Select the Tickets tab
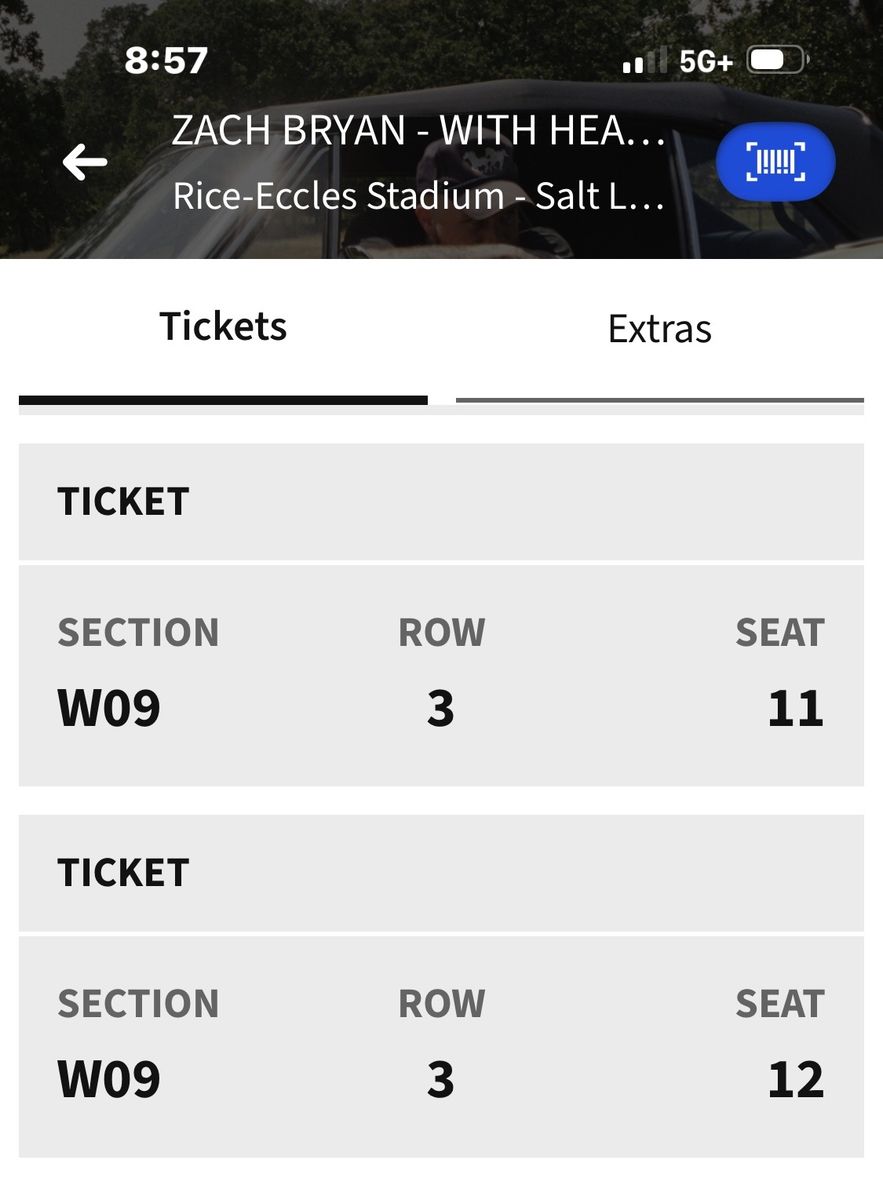The height and width of the screenshot is (1200, 883). tap(223, 327)
